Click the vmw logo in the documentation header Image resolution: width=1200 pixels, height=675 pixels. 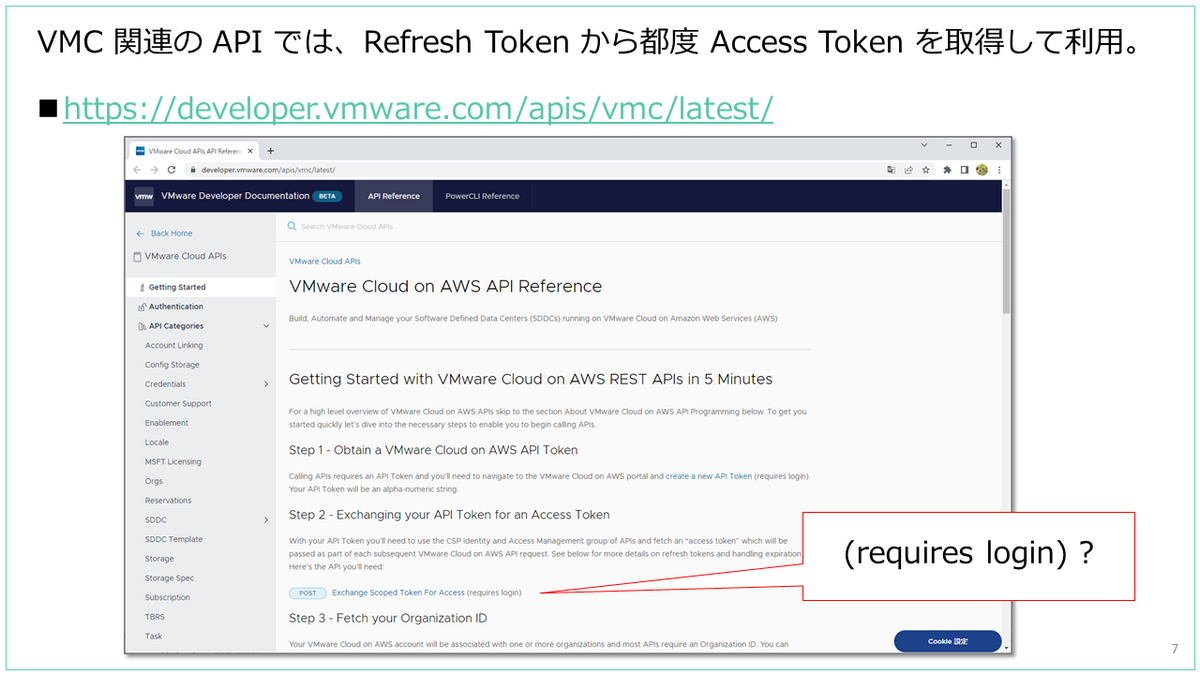pos(145,196)
